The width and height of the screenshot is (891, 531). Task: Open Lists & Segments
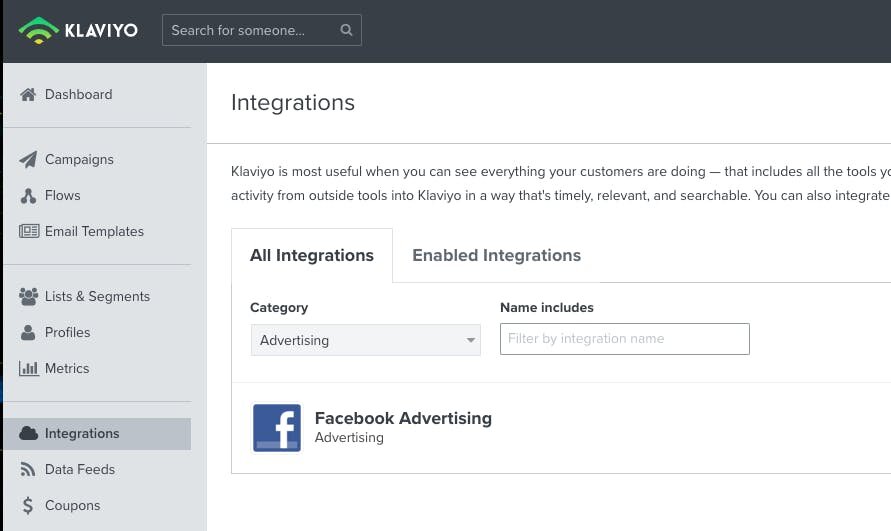(x=97, y=296)
